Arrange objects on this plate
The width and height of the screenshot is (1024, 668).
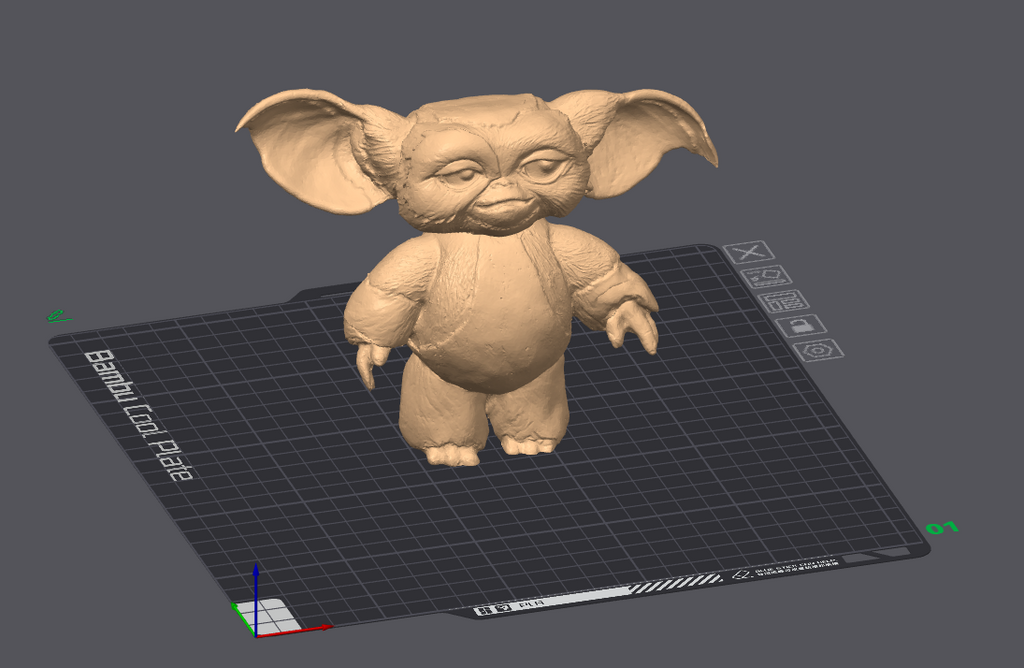pyautogui.click(x=784, y=302)
